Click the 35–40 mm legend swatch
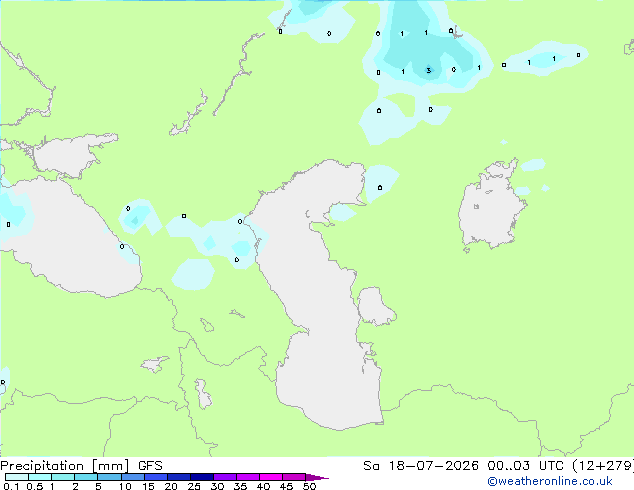 [x=247, y=477]
